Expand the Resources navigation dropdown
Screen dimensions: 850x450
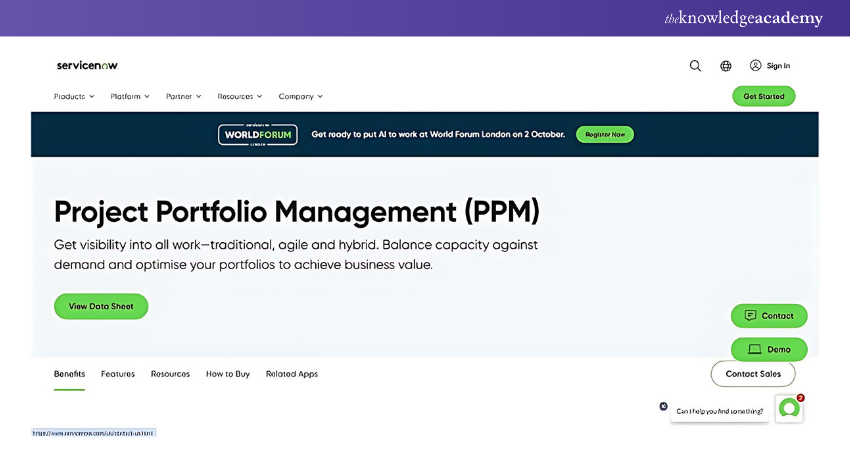[240, 96]
